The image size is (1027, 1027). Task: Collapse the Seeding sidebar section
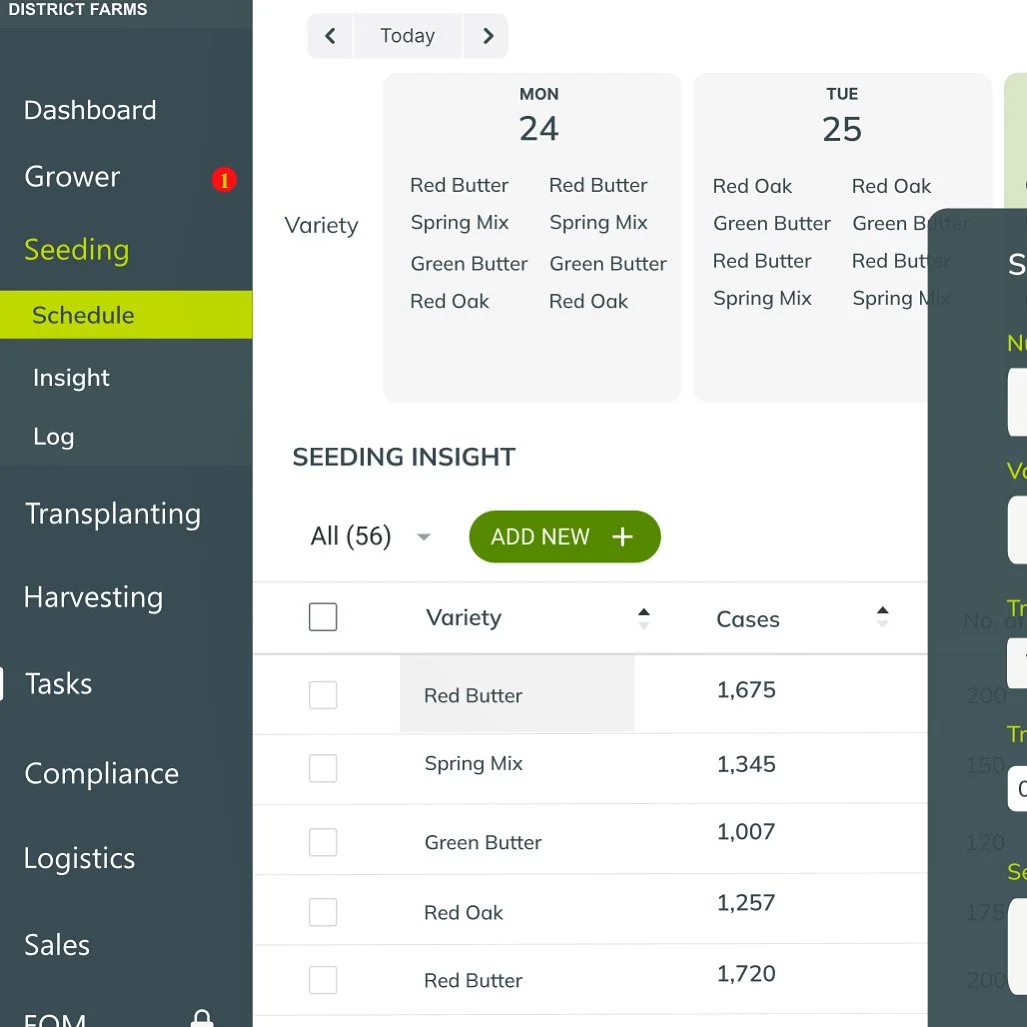[x=77, y=250]
